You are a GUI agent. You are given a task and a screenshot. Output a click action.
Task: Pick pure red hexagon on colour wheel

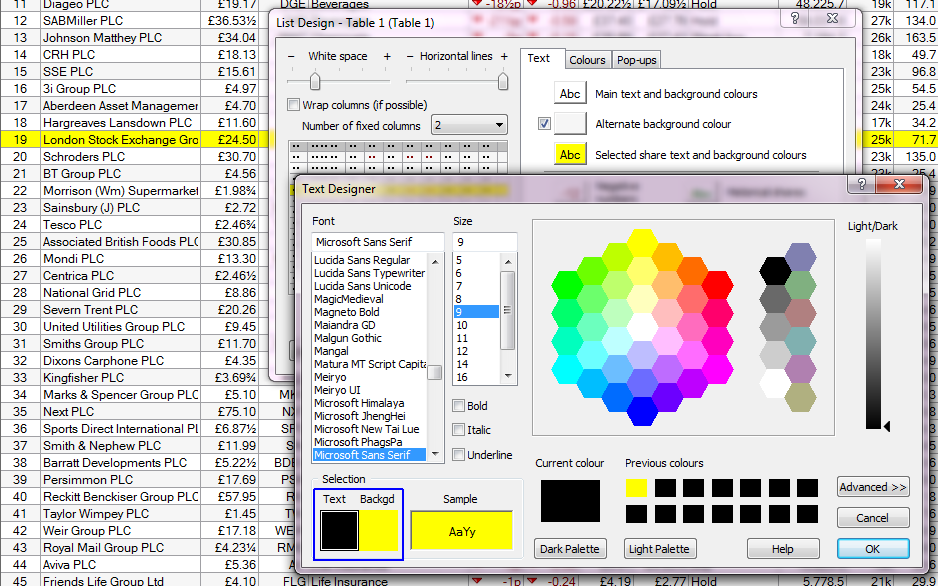tap(717, 285)
